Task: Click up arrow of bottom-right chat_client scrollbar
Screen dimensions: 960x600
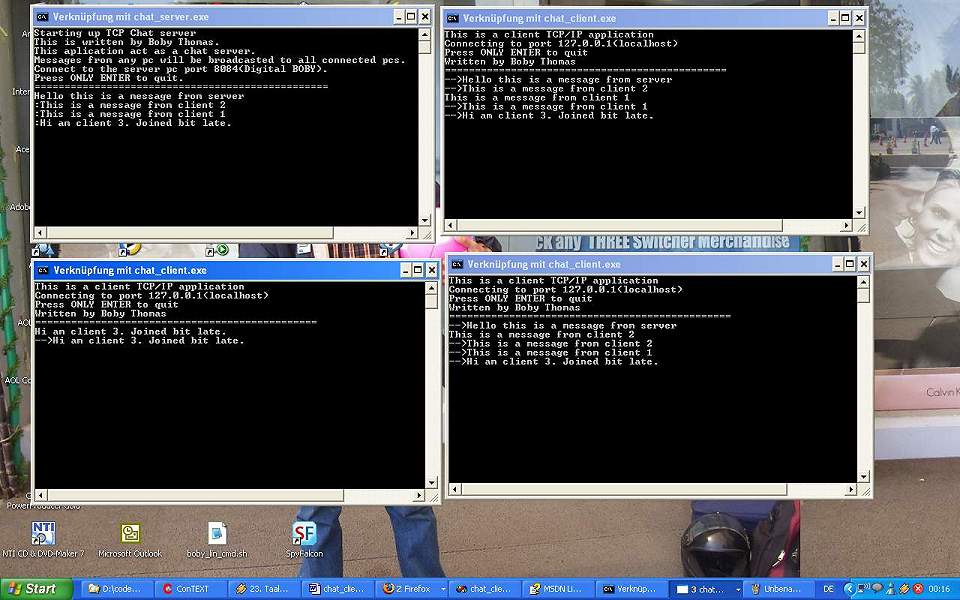Action: click(x=863, y=282)
